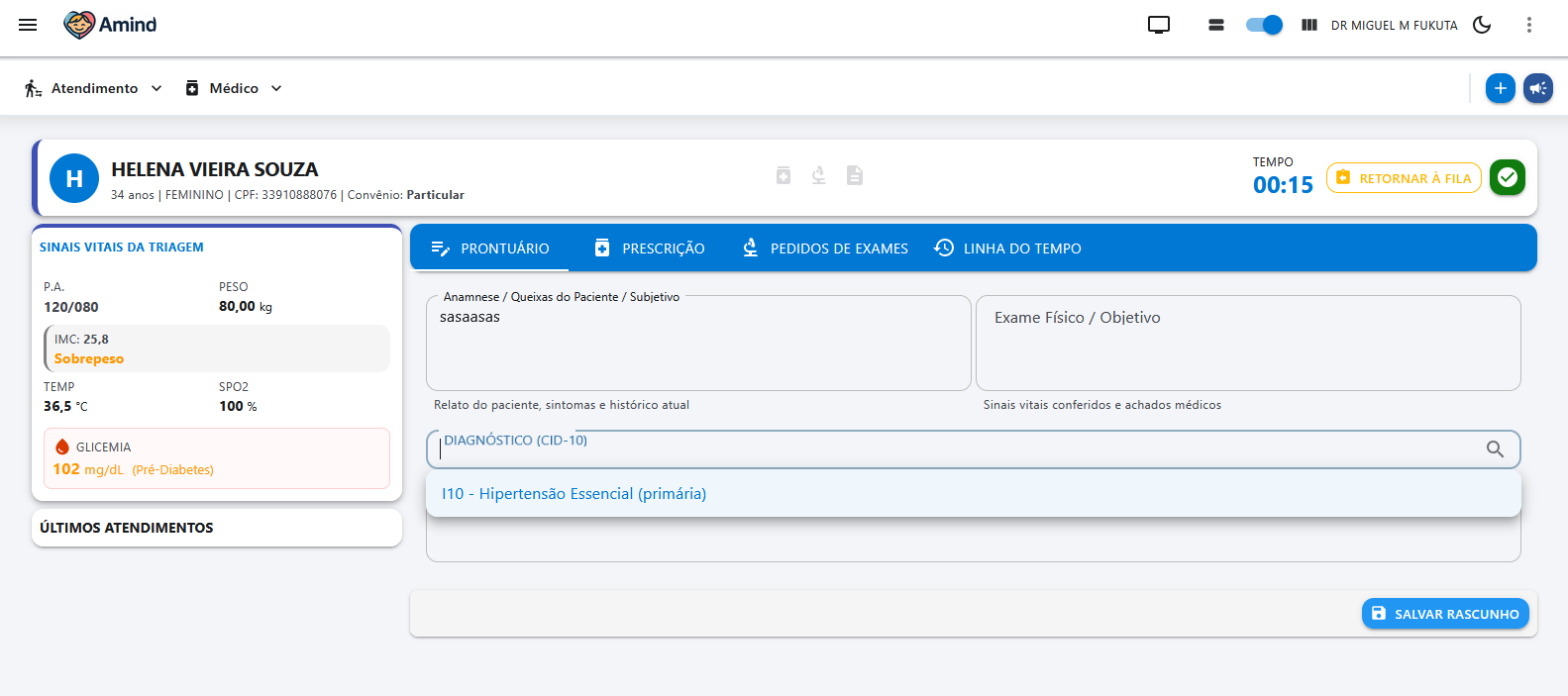Expand the Médico dropdown menu

(x=234, y=88)
